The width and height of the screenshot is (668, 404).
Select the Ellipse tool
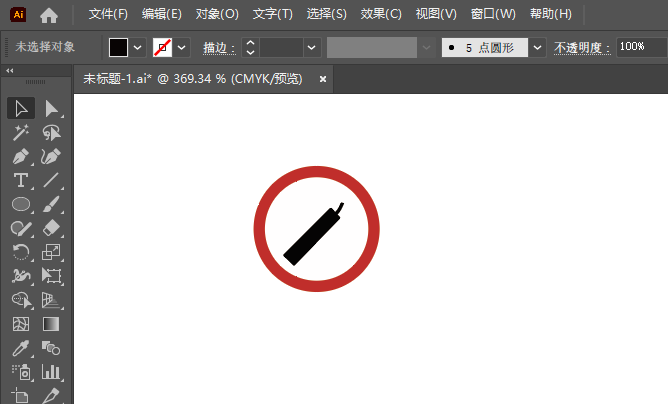(21, 204)
